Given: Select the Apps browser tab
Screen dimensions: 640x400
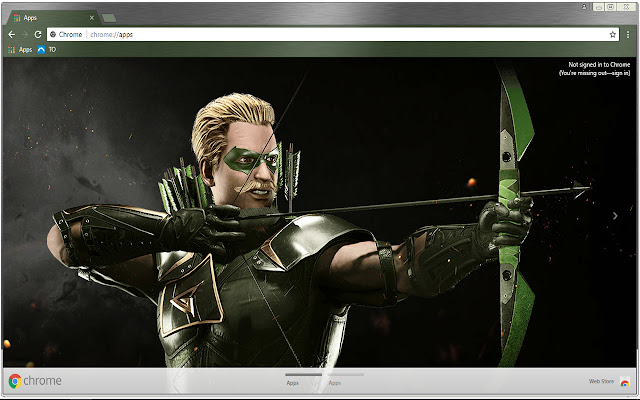Looking at the screenshot, I should 51,18.
